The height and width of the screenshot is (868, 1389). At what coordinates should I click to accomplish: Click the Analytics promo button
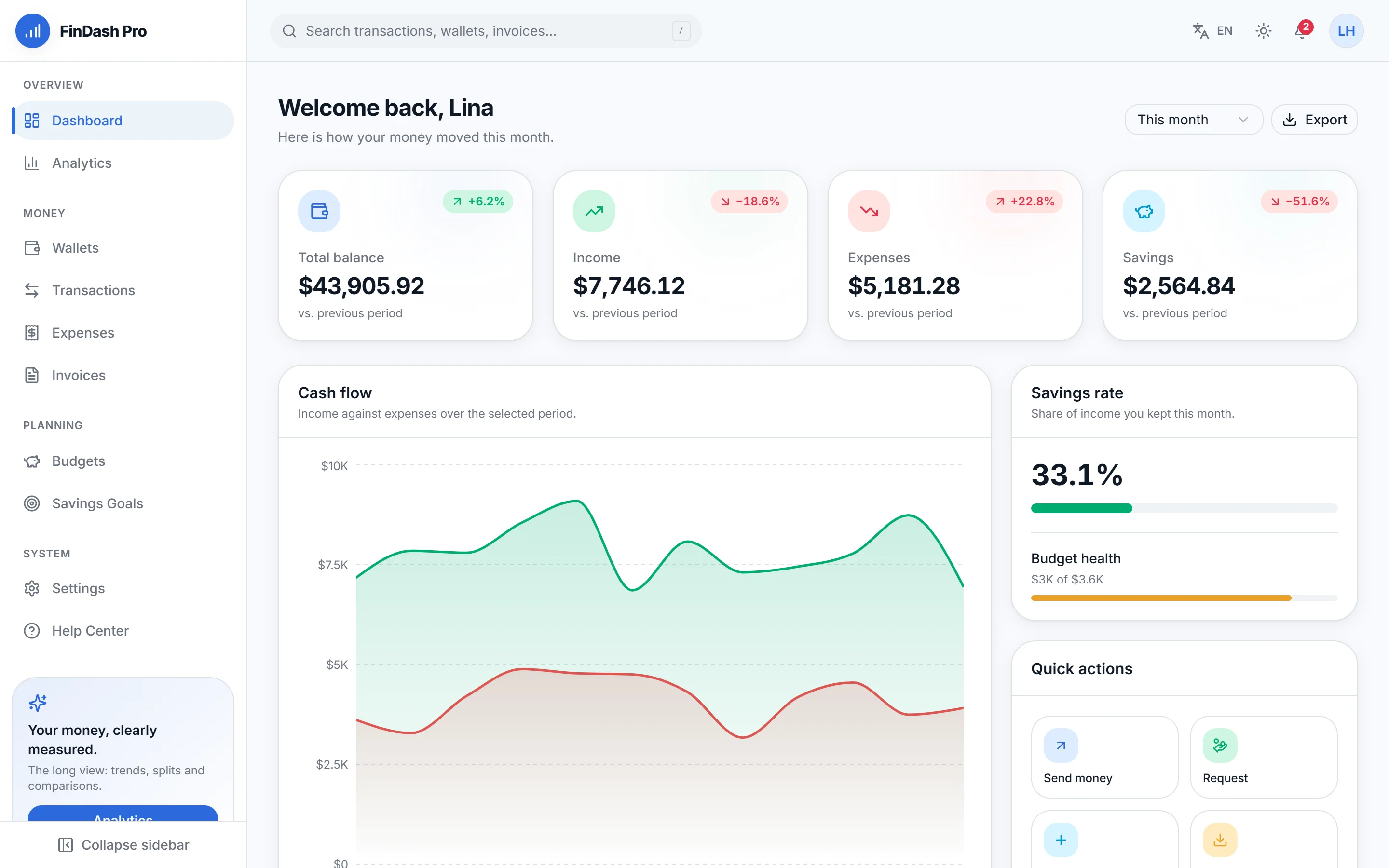(x=123, y=814)
